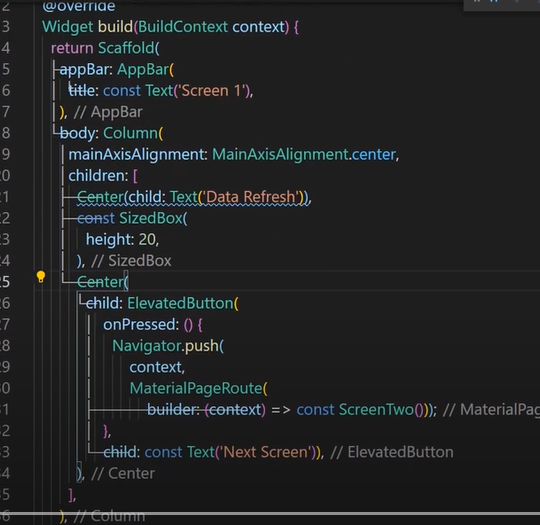Click the '// Center' closing comment
The height and width of the screenshot is (525, 540).
123,474
